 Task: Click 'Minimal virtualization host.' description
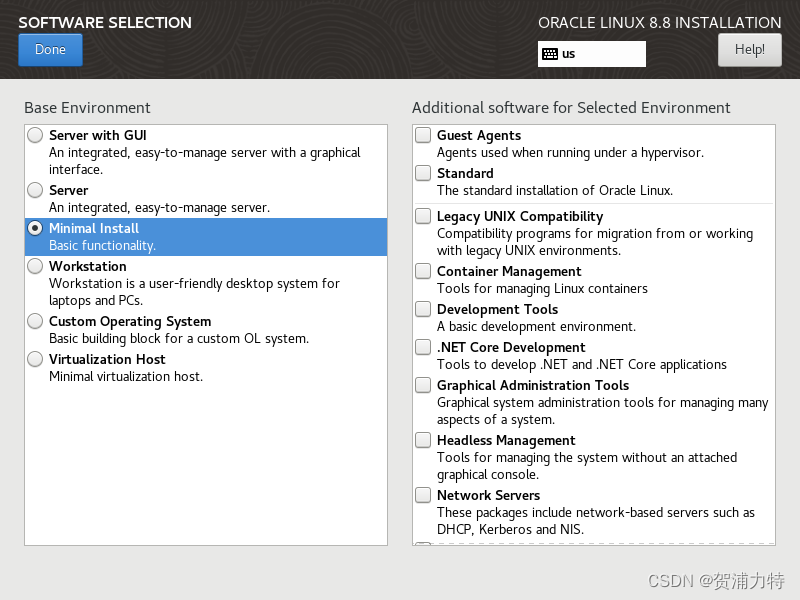pyautogui.click(x=126, y=377)
